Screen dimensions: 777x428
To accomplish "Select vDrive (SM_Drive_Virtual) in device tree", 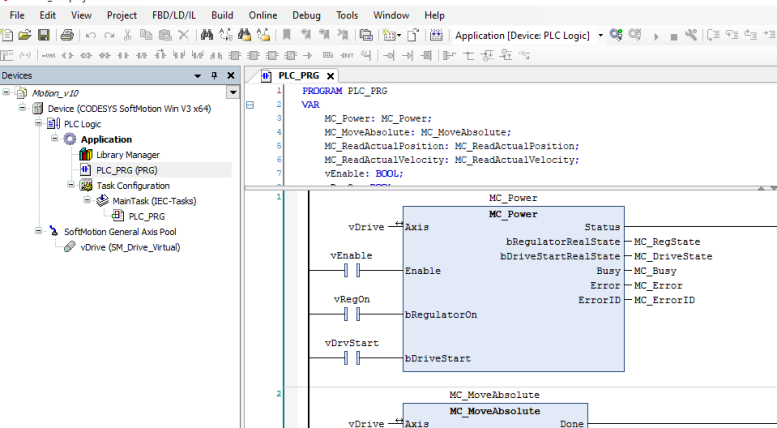I will [130, 246].
